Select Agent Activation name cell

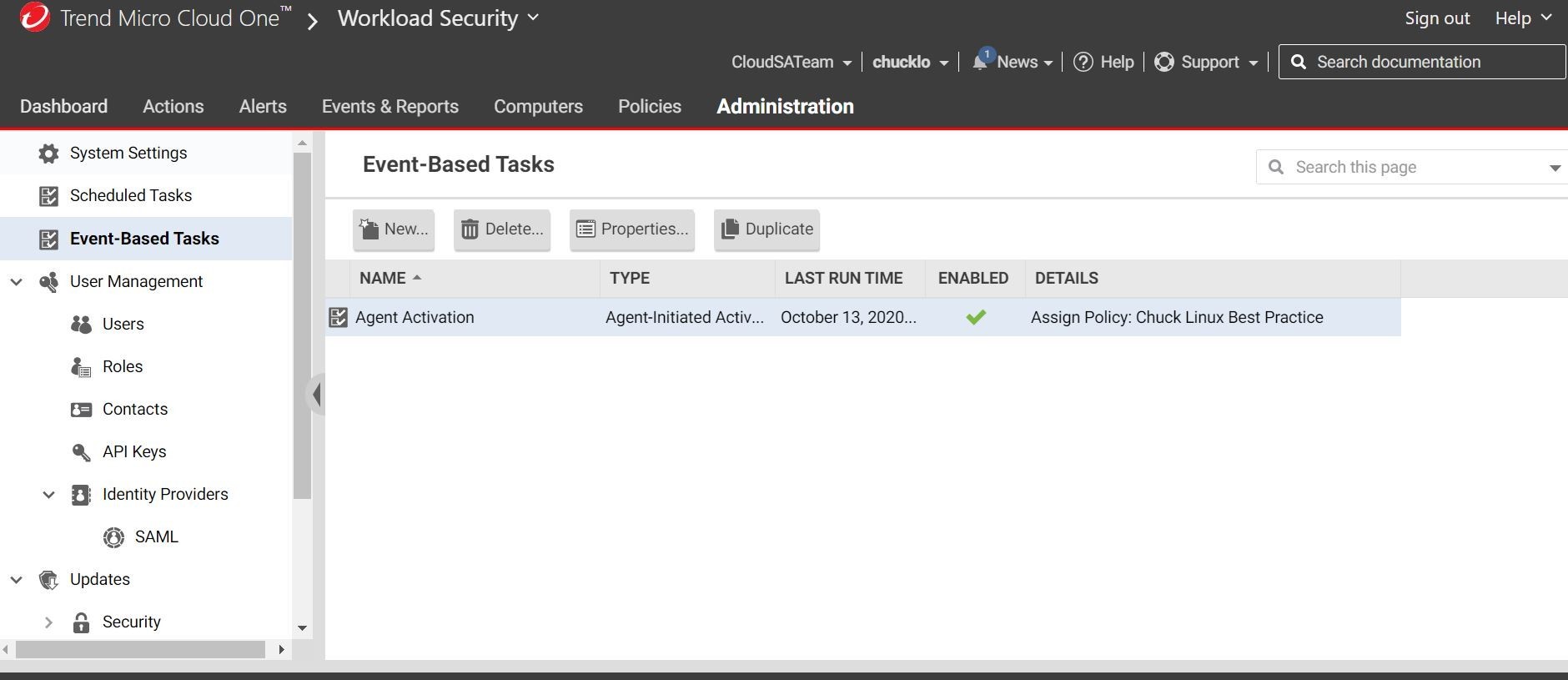(x=415, y=317)
